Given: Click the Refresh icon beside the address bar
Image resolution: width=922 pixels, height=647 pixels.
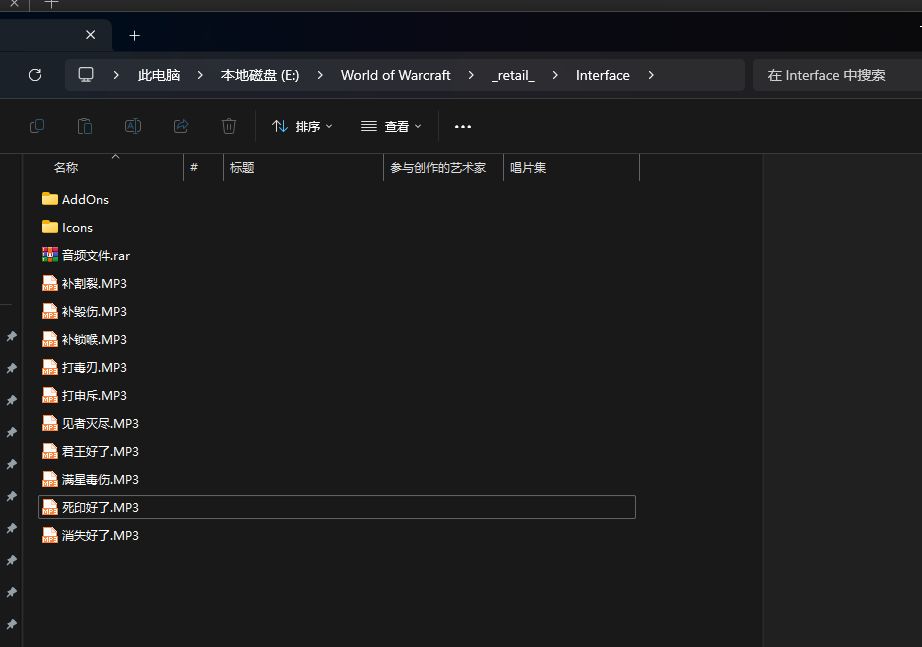Looking at the screenshot, I should [35, 75].
